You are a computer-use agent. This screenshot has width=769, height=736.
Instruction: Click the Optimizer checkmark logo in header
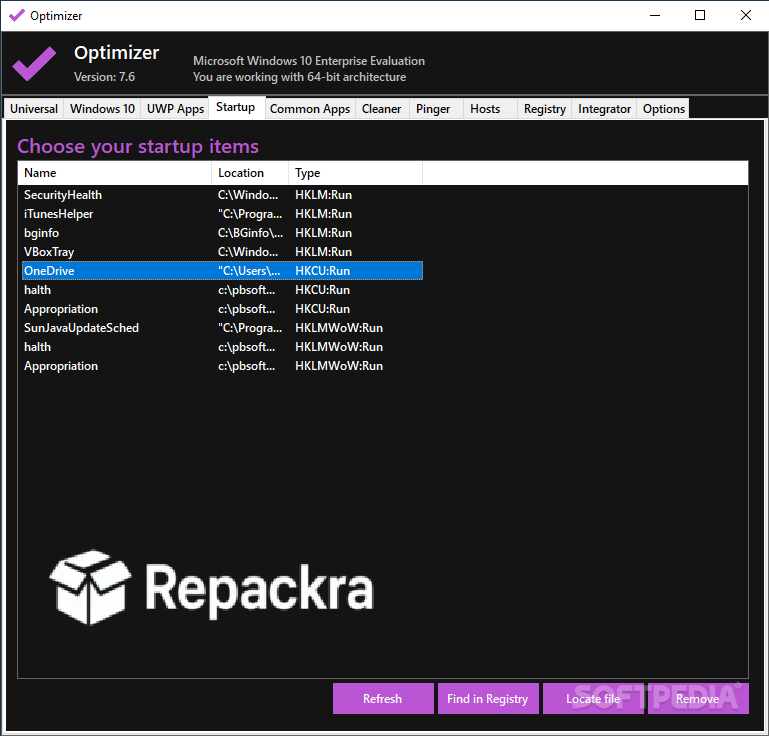34,64
